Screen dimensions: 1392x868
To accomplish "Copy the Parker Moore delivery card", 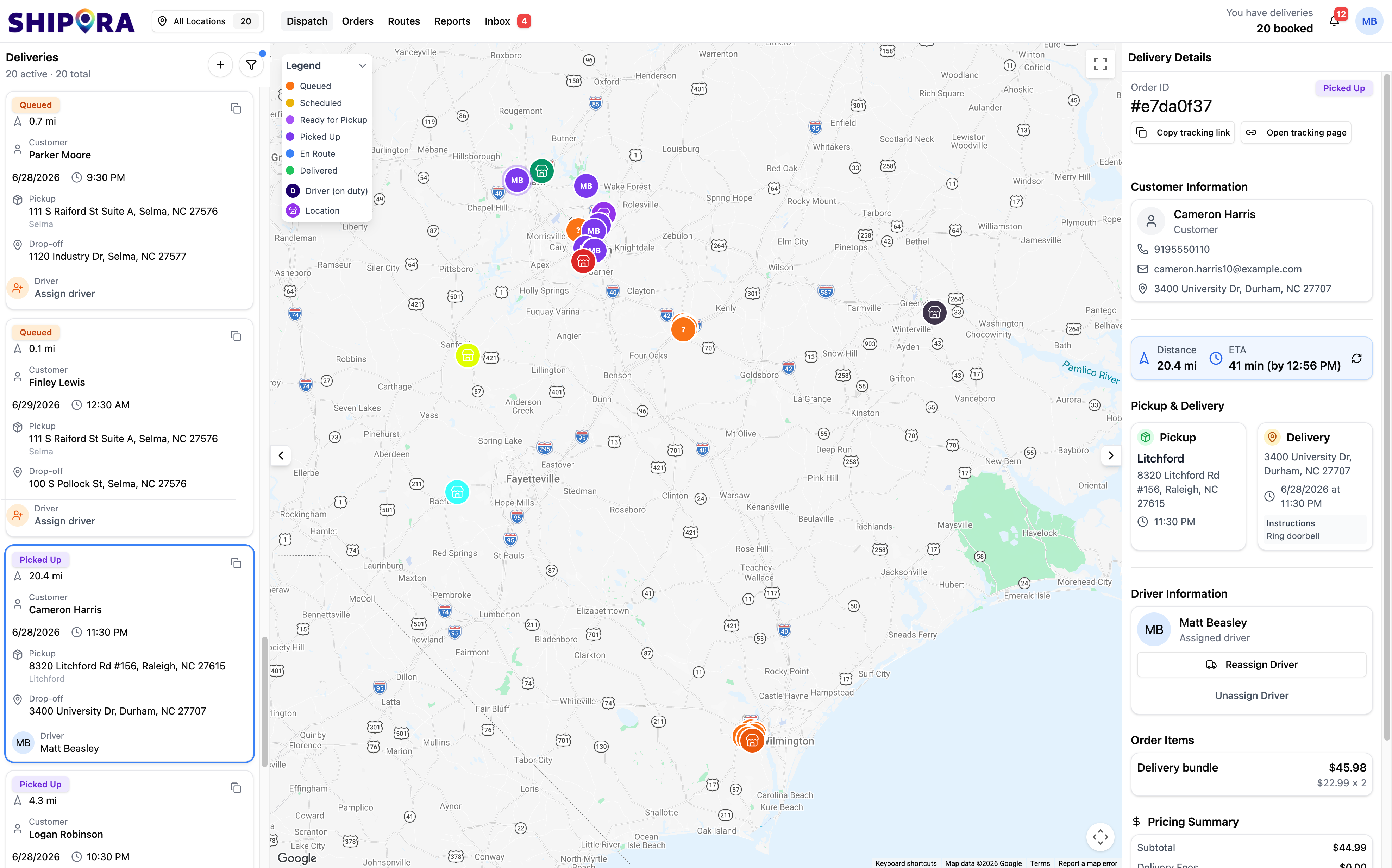I will point(236,108).
